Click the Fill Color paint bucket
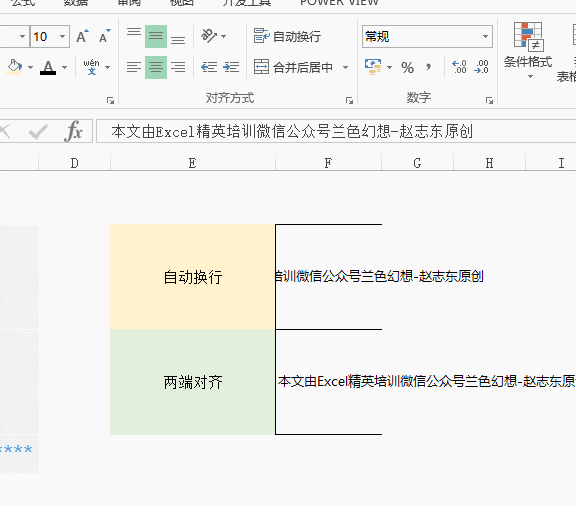This screenshot has width=576, height=506. click(x=14, y=67)
